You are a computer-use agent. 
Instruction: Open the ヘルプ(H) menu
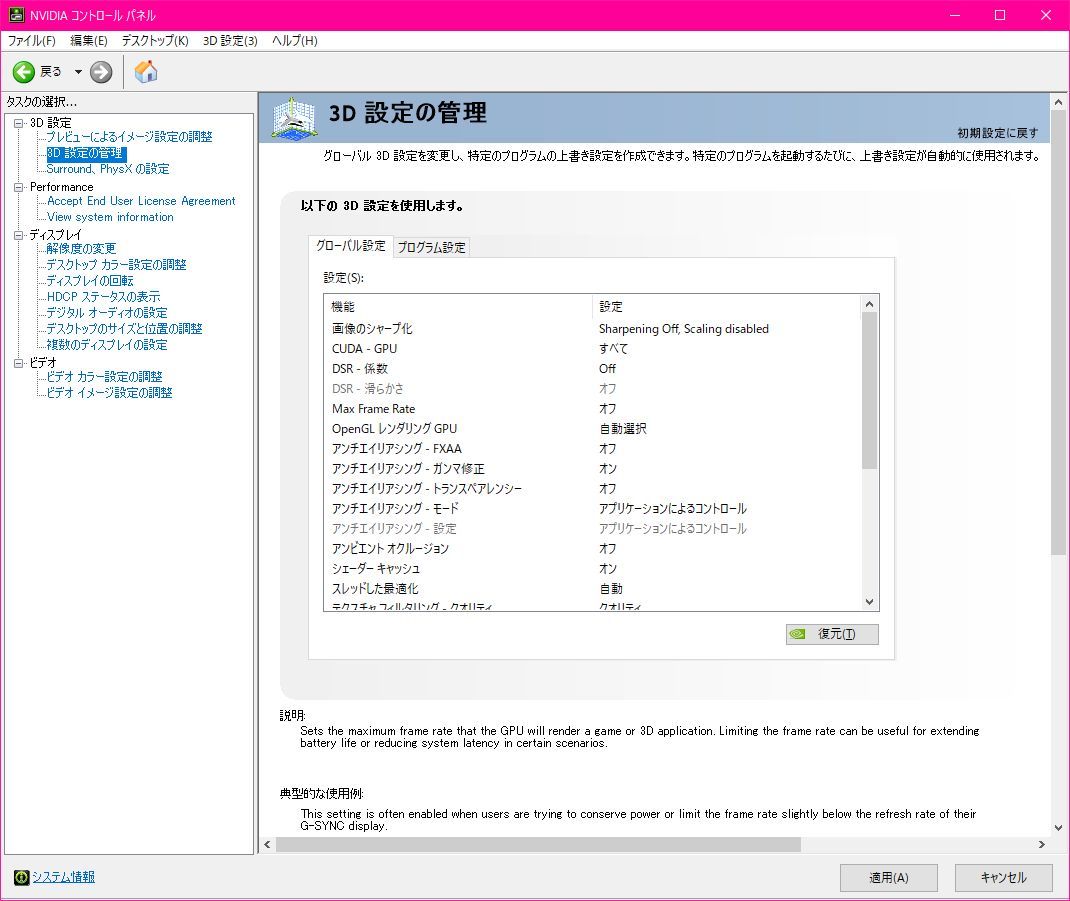click(295, 41)
